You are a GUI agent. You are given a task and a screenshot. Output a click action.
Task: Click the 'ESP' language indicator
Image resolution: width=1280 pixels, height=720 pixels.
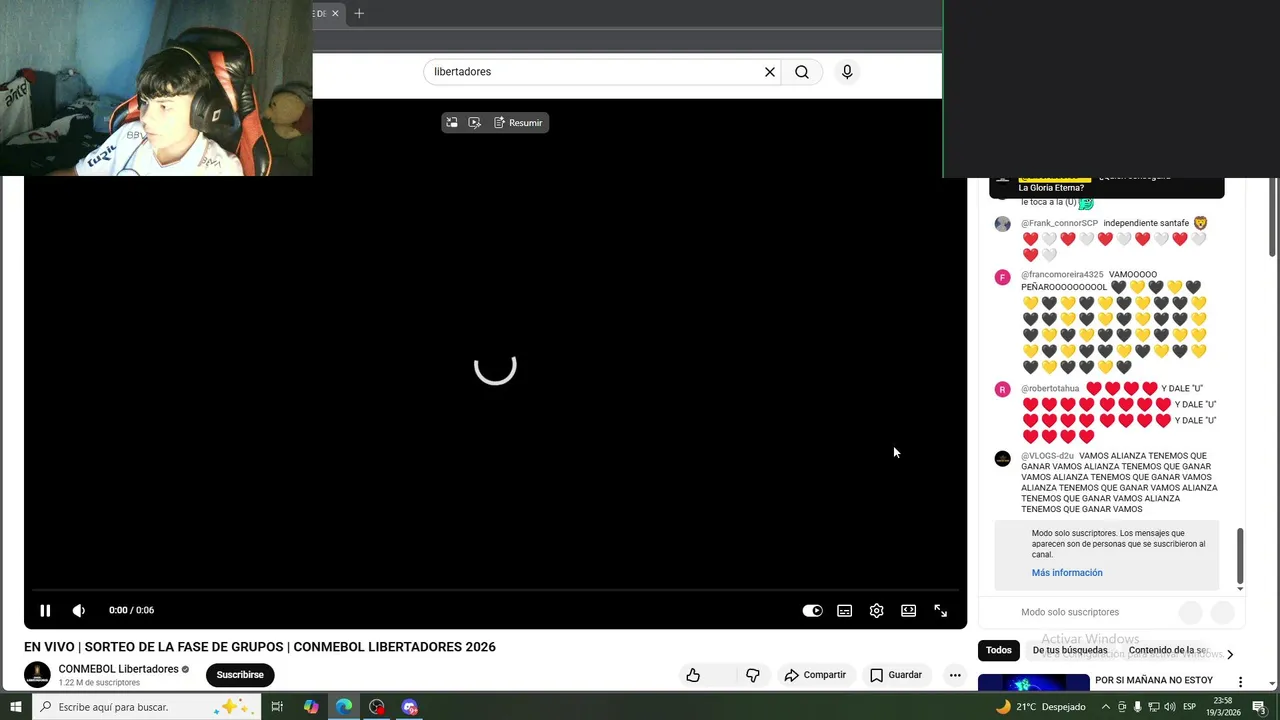[1190, 707]
